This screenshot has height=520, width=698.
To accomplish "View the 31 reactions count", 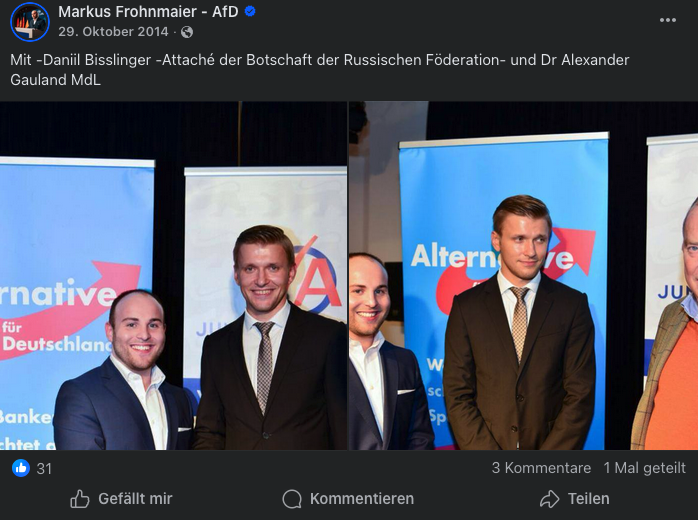I will (x=44, y=469).
